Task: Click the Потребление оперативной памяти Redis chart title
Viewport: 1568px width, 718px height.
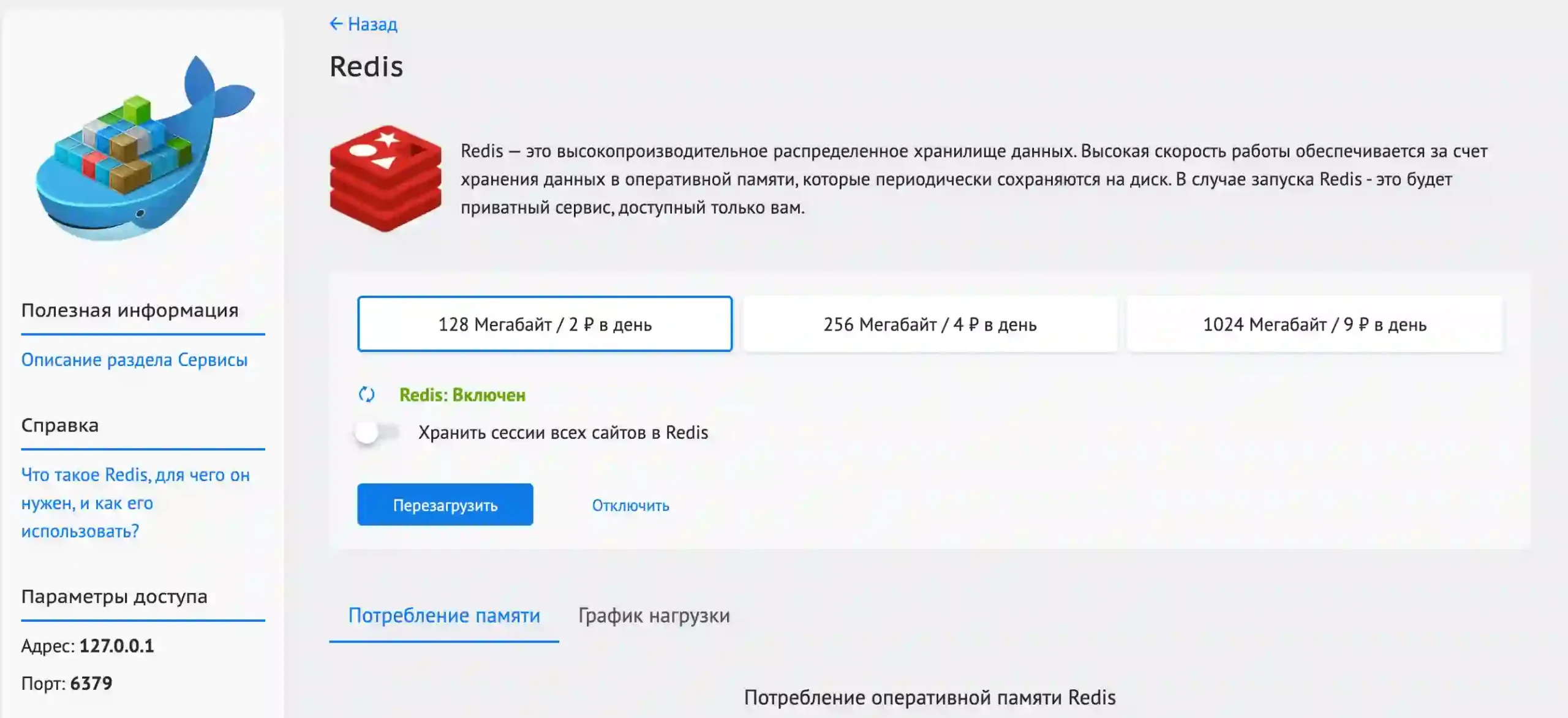Action: (x=930, y=697)
